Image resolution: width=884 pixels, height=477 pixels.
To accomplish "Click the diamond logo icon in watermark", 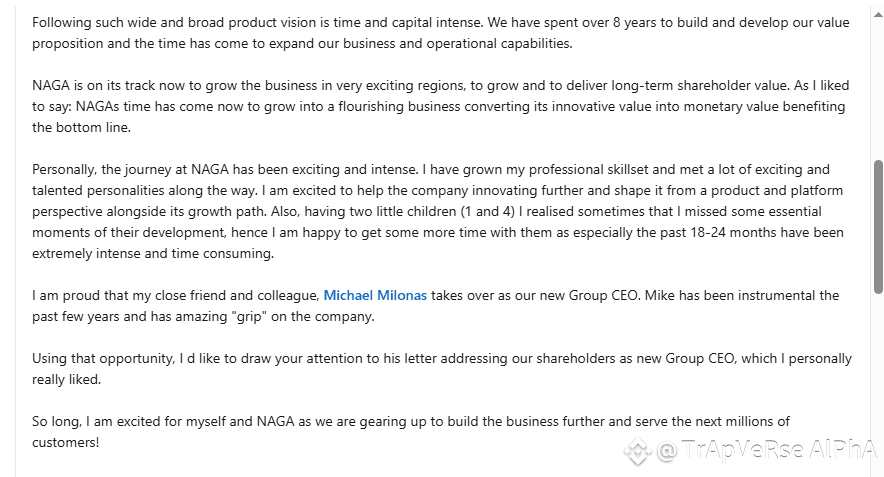I will 638,451.
